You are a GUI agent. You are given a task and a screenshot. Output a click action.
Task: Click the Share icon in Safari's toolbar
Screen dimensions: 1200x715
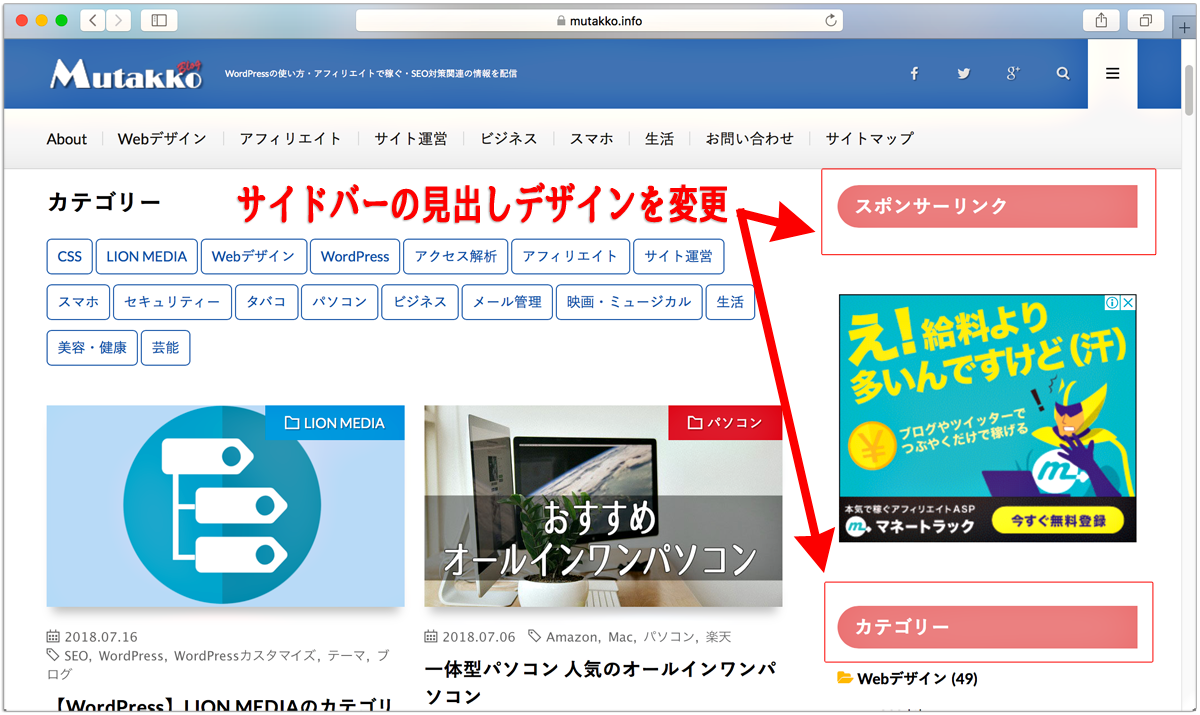coord(1101,19)
